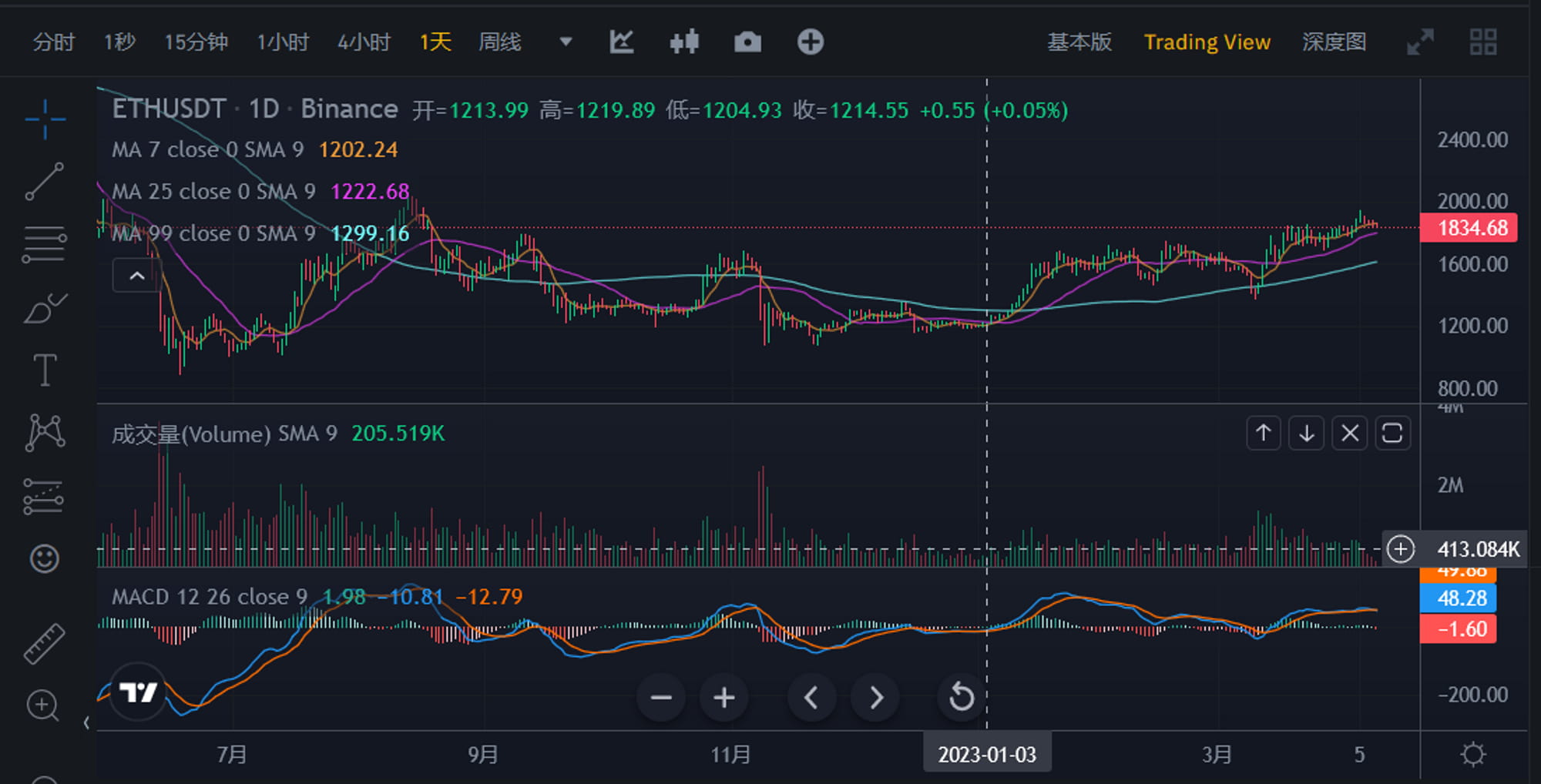Click the 11月 time axis label
Image resolution: width=1541 pixels, height=784 pixels.
[x=730, y=755]
